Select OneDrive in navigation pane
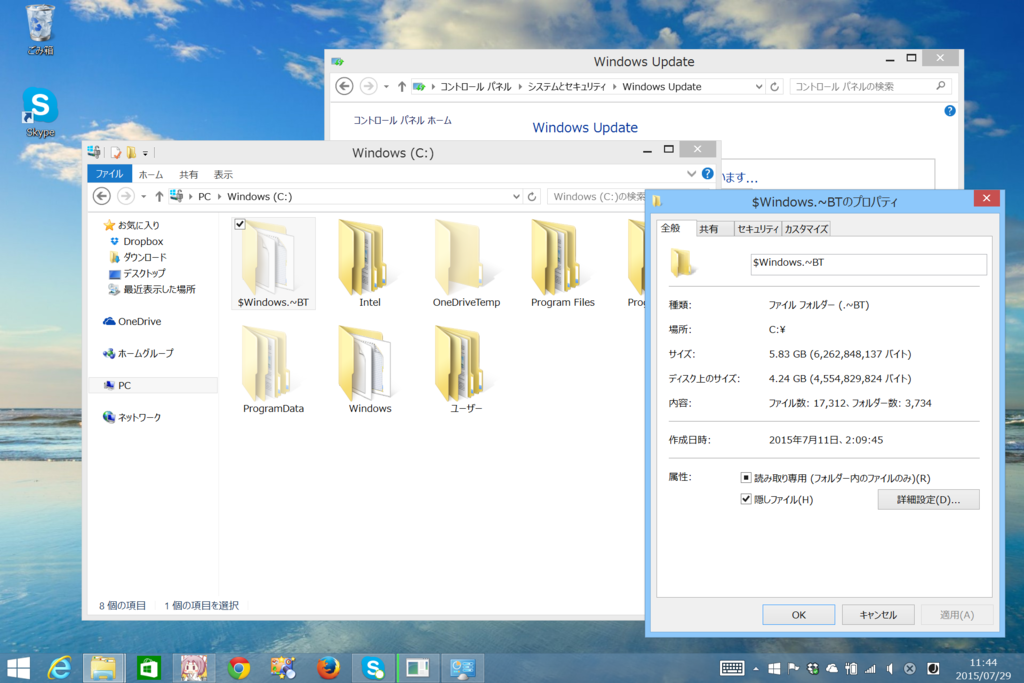The image size is (1024, 683). tap(139, 321)
